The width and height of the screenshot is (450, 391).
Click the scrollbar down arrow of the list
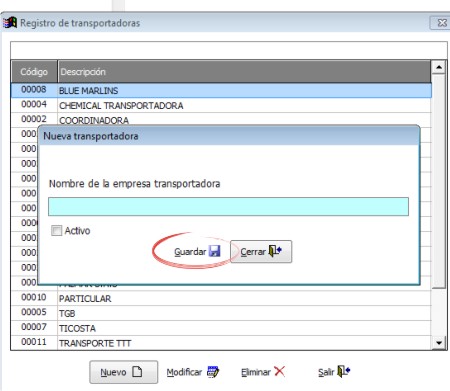coord(439,343)
